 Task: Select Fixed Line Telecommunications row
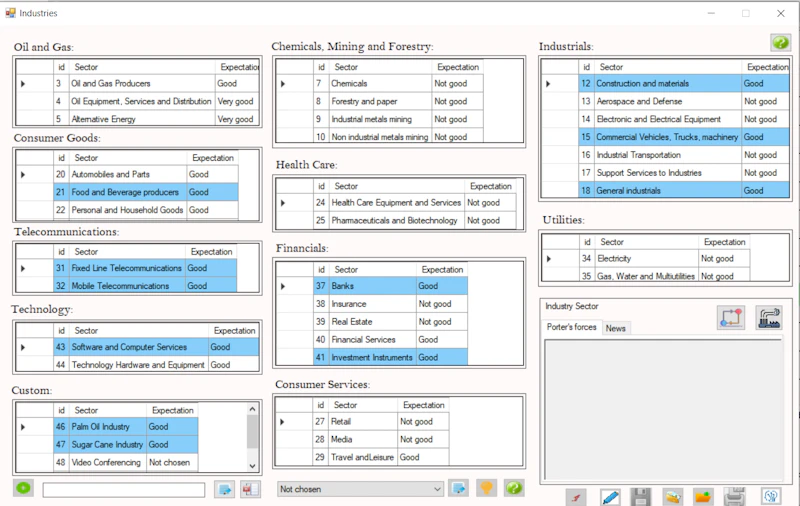click(x=127, y=268)
